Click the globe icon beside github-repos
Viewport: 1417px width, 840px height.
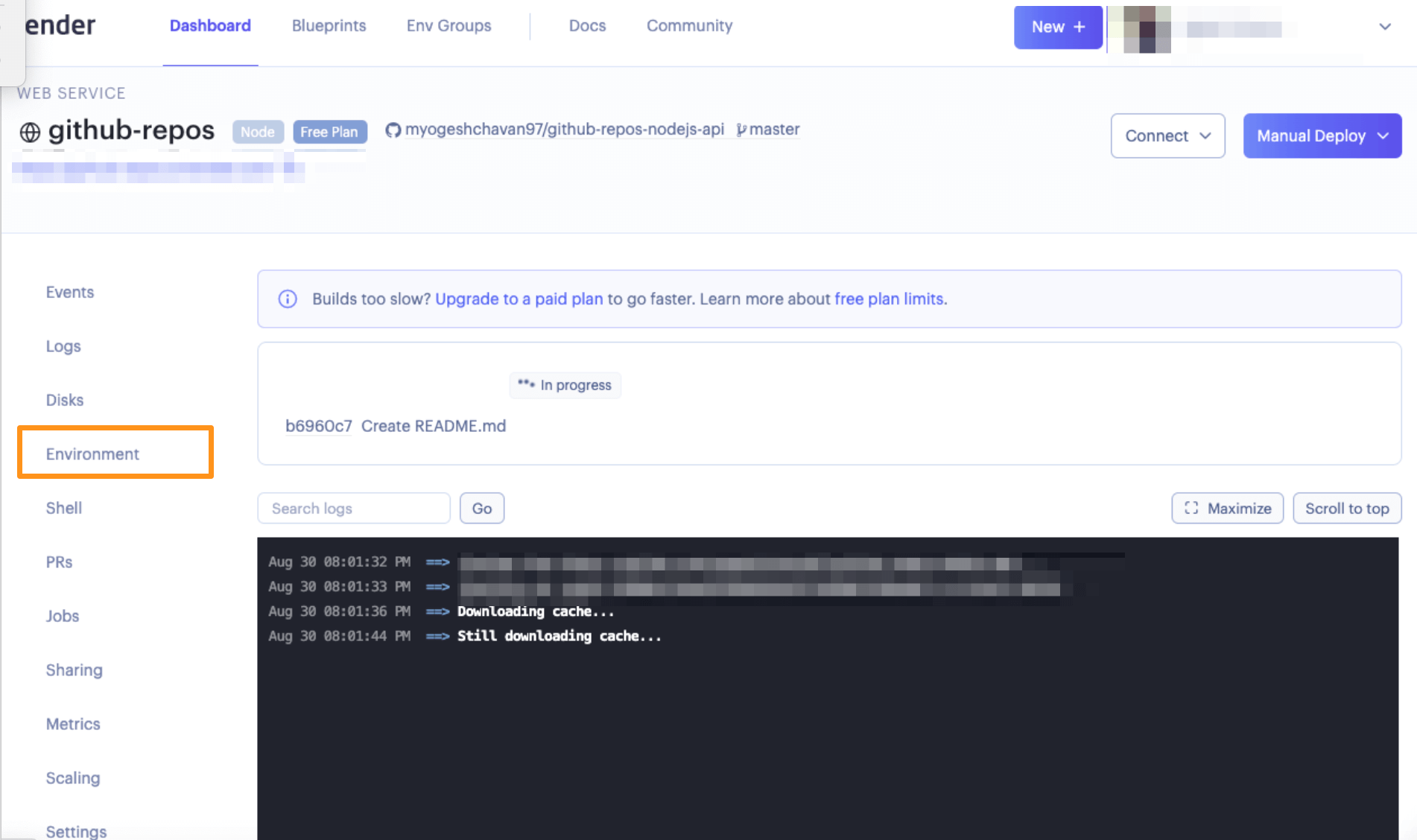coord(30,132)
